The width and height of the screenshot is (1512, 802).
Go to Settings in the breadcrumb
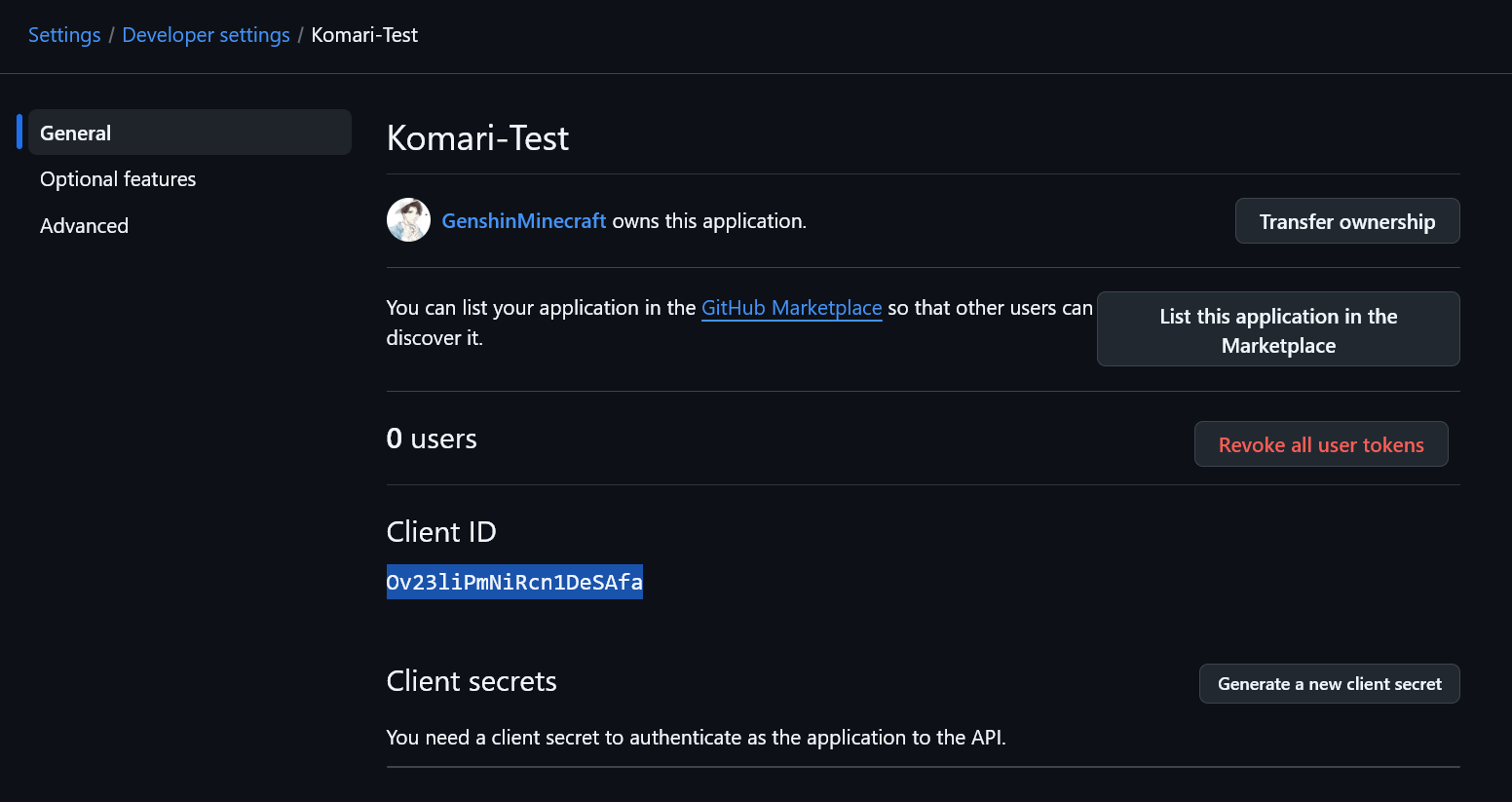(64, 35)
